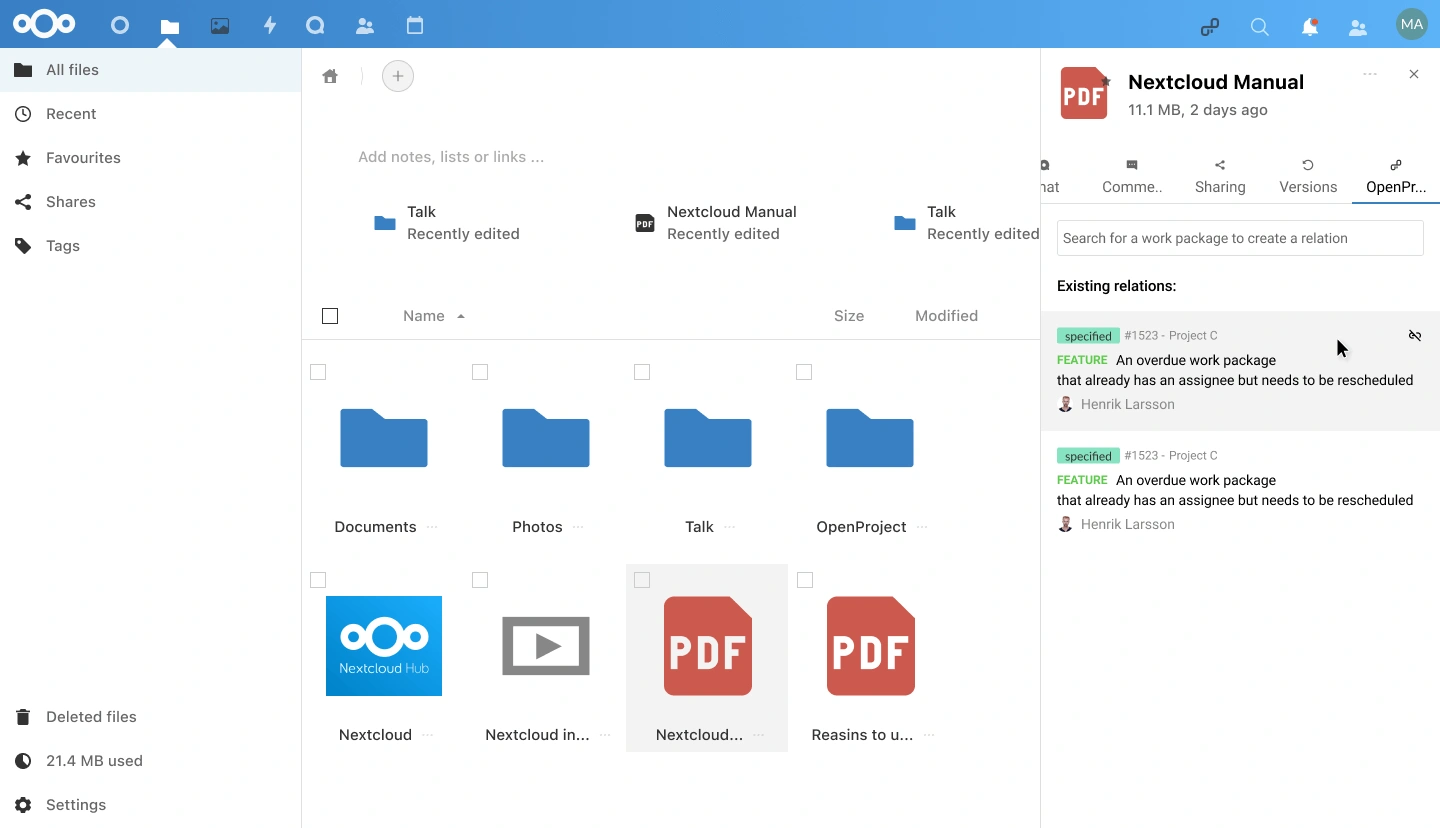Open Deleted files in sidebar
This screenshot has height=828, width=1440.
pos(91,717)
